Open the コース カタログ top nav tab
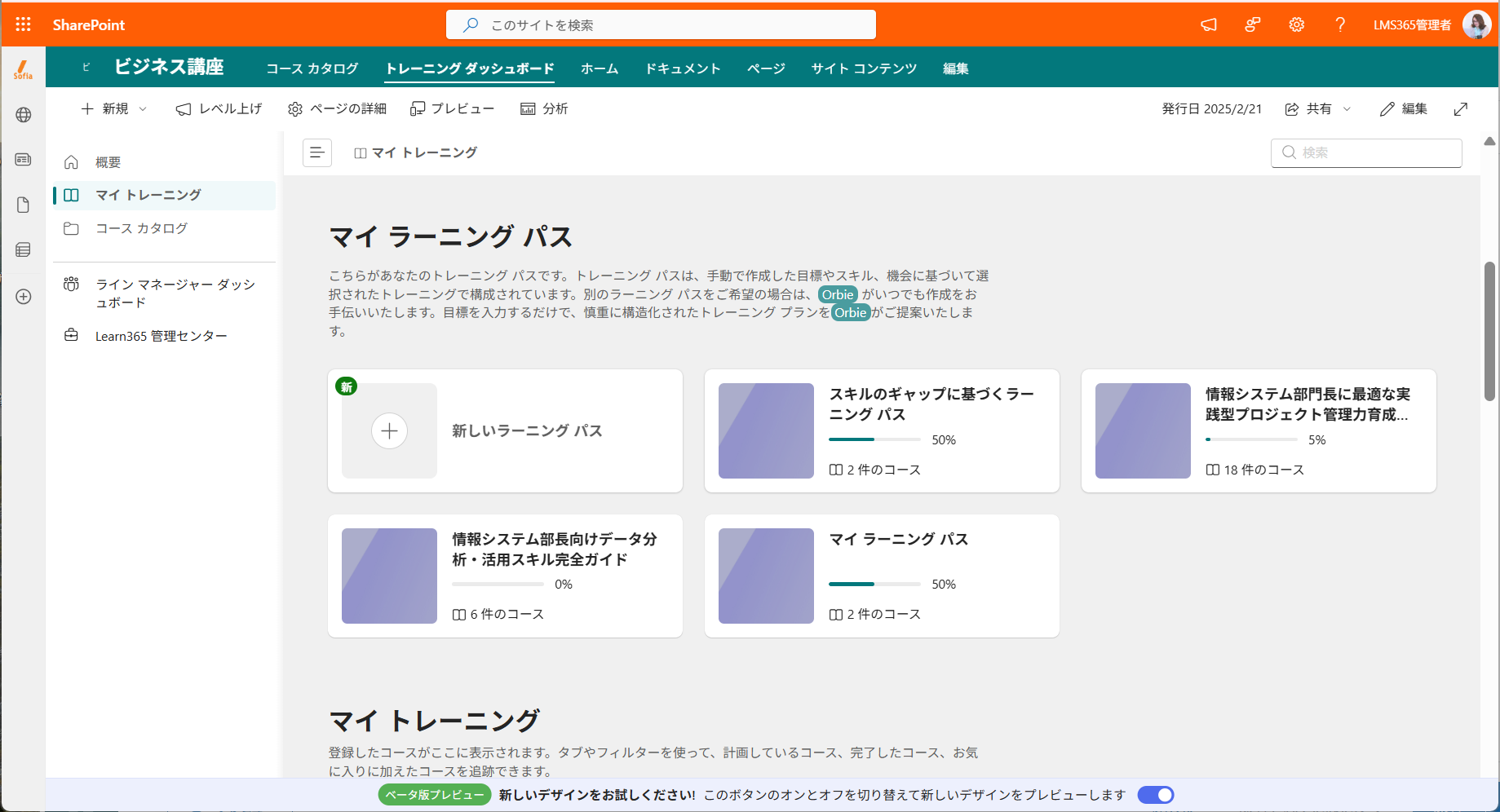1500x812 pixels. click(312, 68)
